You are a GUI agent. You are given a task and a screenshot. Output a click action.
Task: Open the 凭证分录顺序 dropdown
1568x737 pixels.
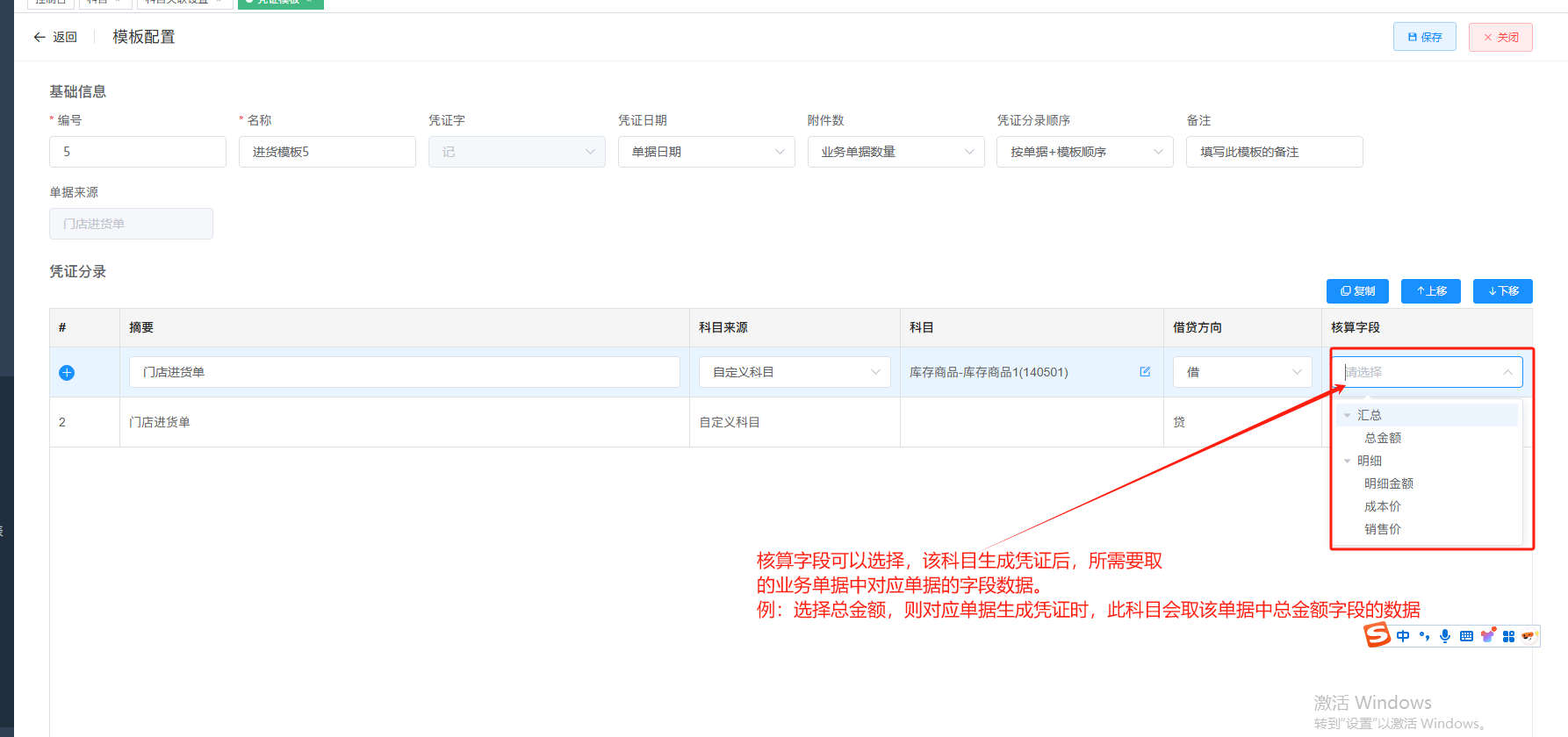(1085, 152)
